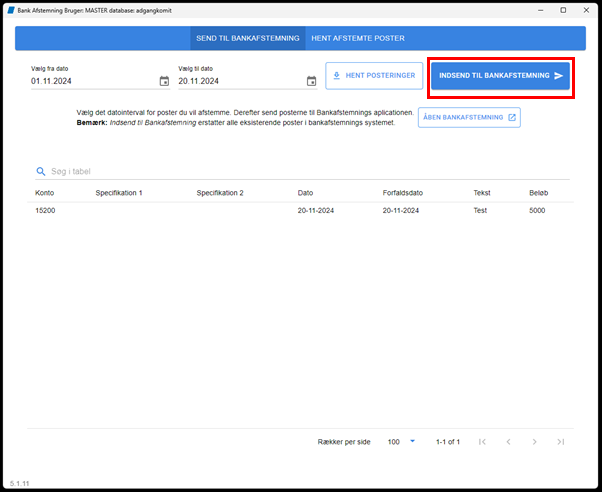Open calendar picker for to date

coord(311,81)
